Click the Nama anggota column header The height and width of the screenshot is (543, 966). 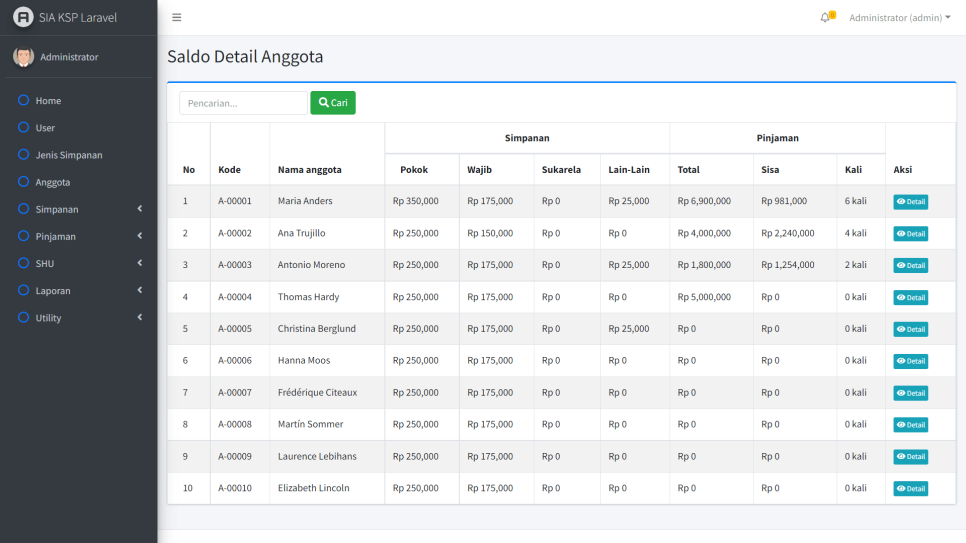pyautogui.click(x=309, y=169)
